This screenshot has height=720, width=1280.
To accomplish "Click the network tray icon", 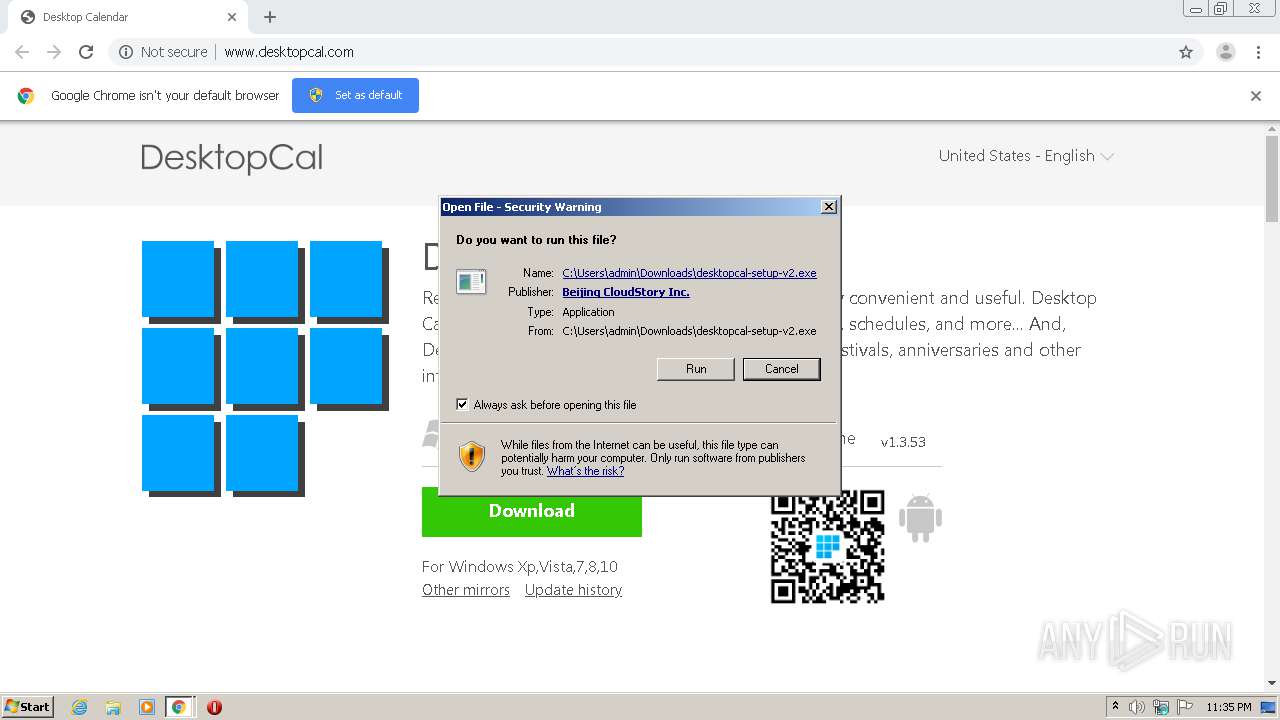I will click(1161, 707).
